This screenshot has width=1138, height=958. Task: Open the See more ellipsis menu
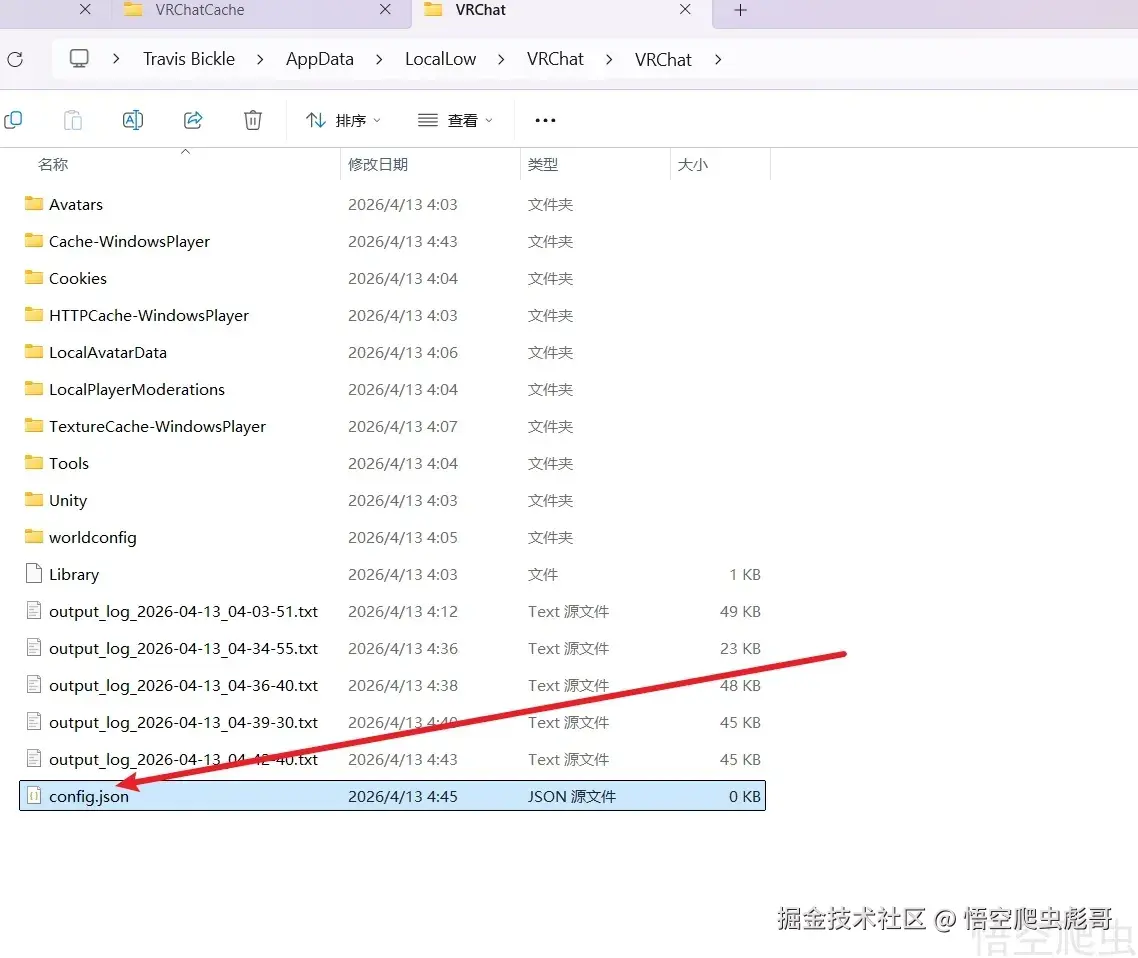tap(545, 120)
